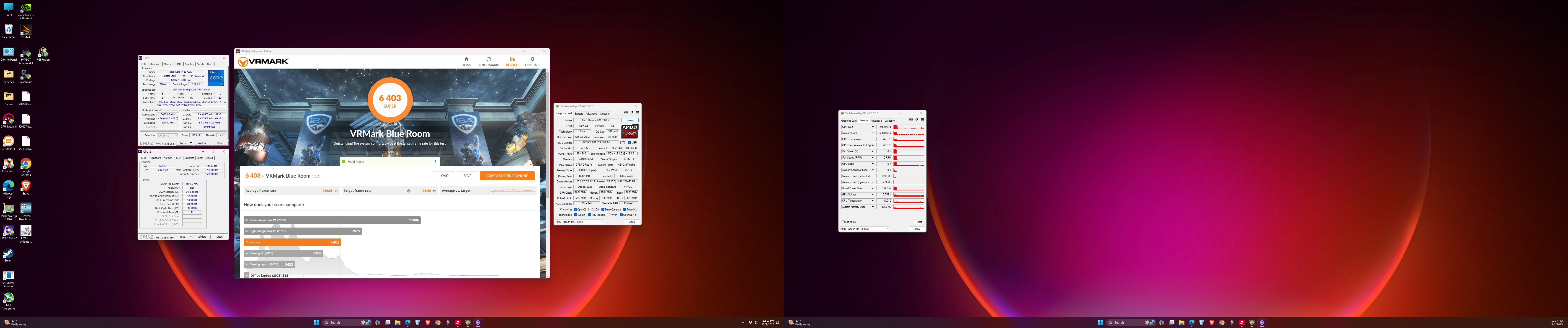Open the Recycle Bin desktop icon

point(8,31)
